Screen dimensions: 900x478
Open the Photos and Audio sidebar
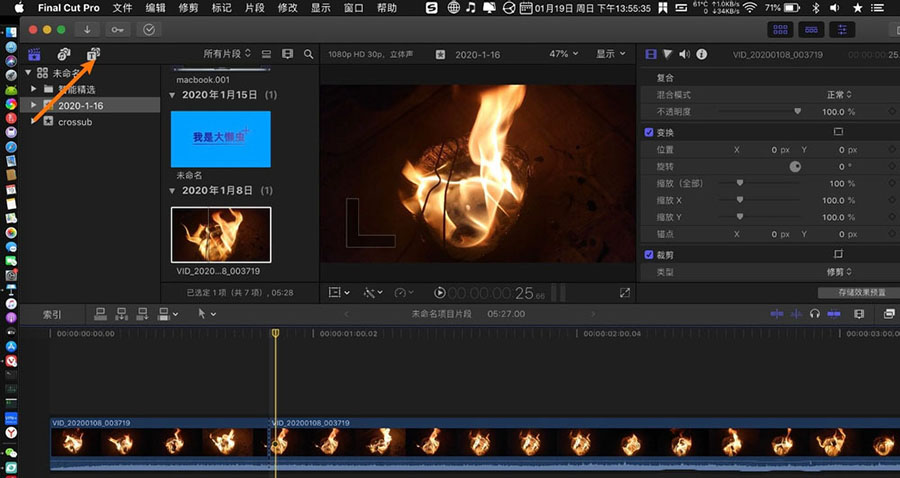click(x=64, y=54)
